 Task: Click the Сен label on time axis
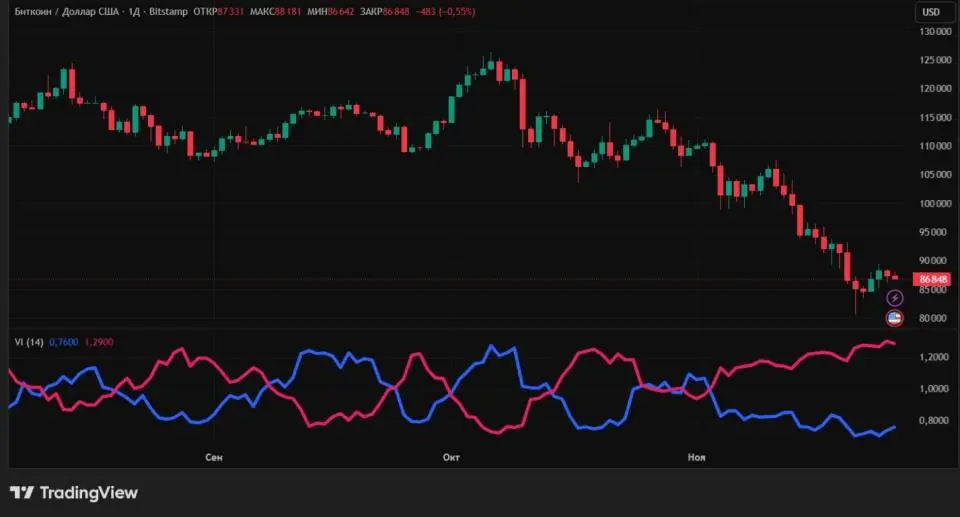213,457
